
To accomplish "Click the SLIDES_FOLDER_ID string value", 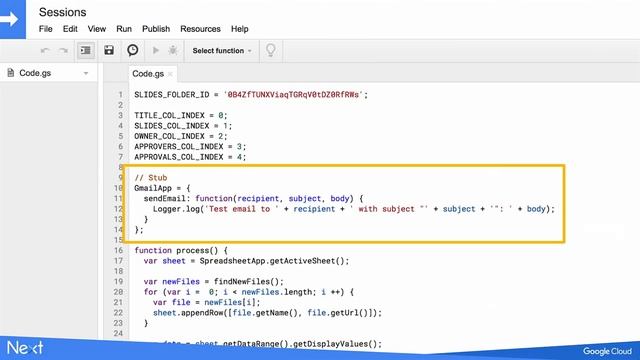I will (x=293, y=95).
